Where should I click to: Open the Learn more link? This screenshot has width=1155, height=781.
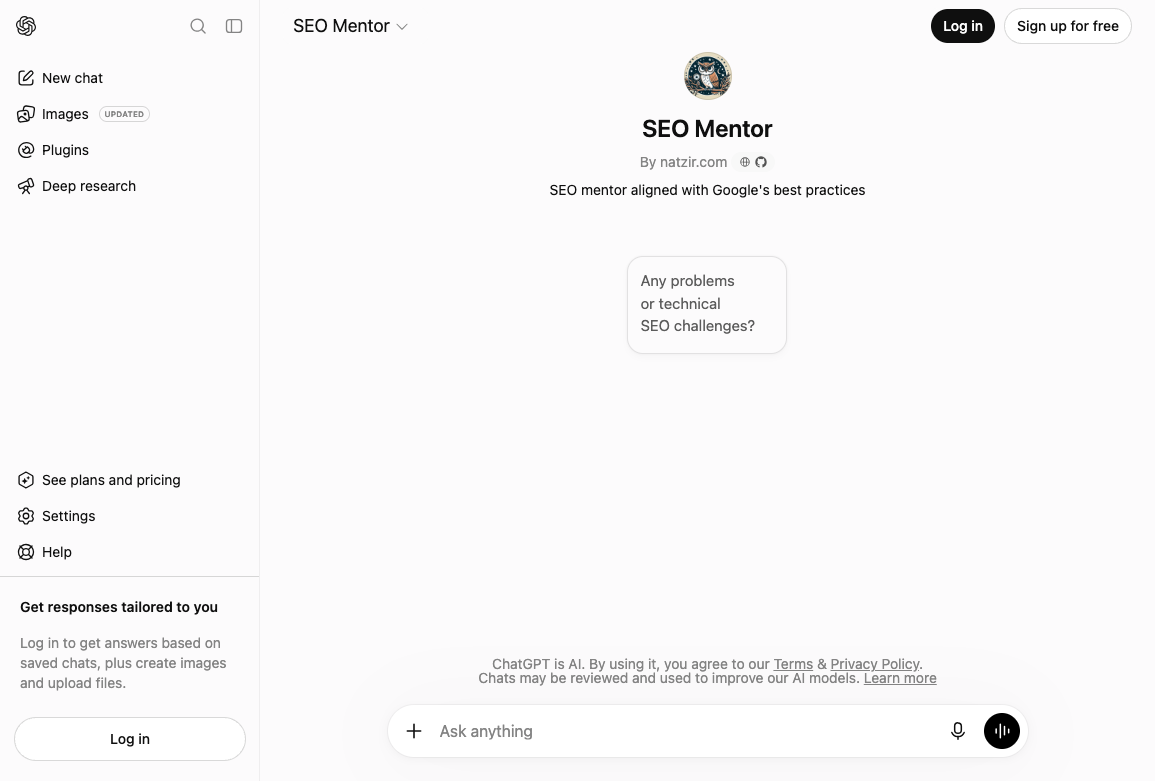900,678
